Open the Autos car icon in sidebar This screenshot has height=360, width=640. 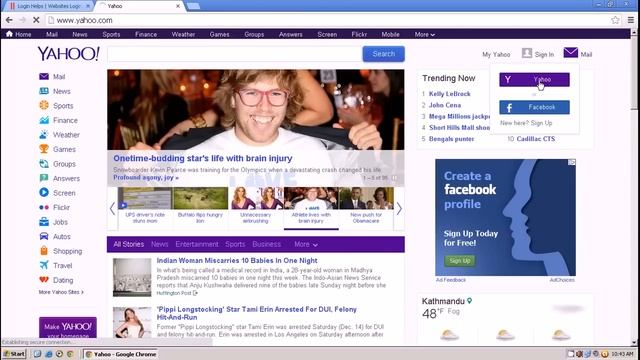(x=44, y=236)
